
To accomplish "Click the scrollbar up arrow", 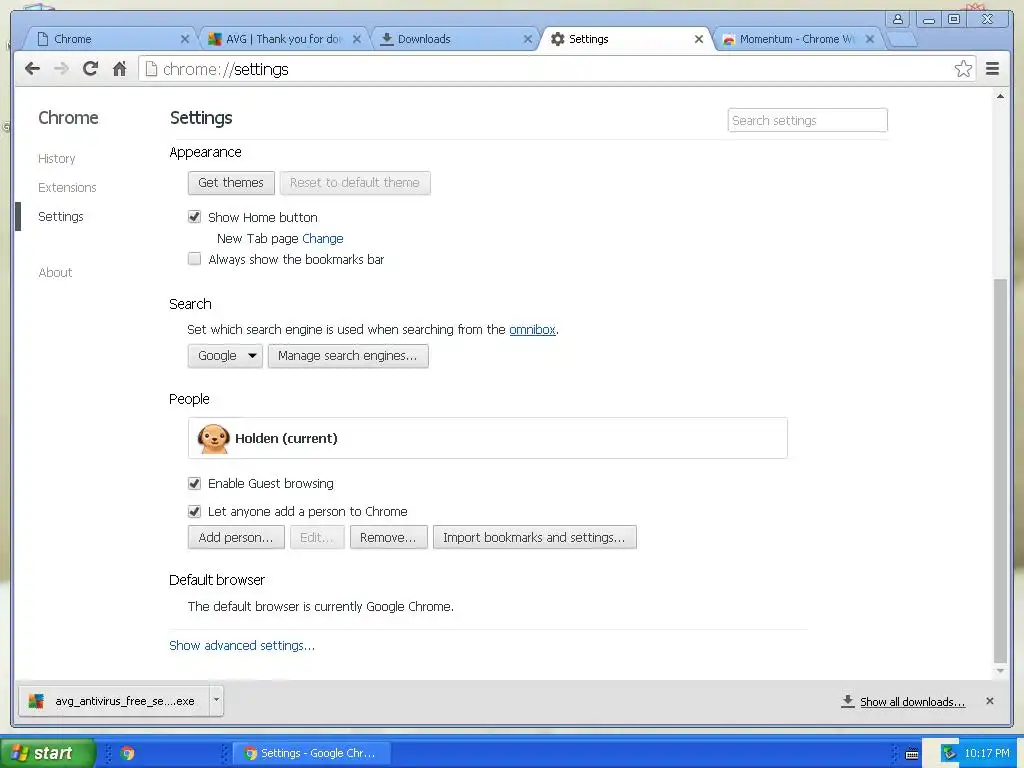I will point(1000,97).
